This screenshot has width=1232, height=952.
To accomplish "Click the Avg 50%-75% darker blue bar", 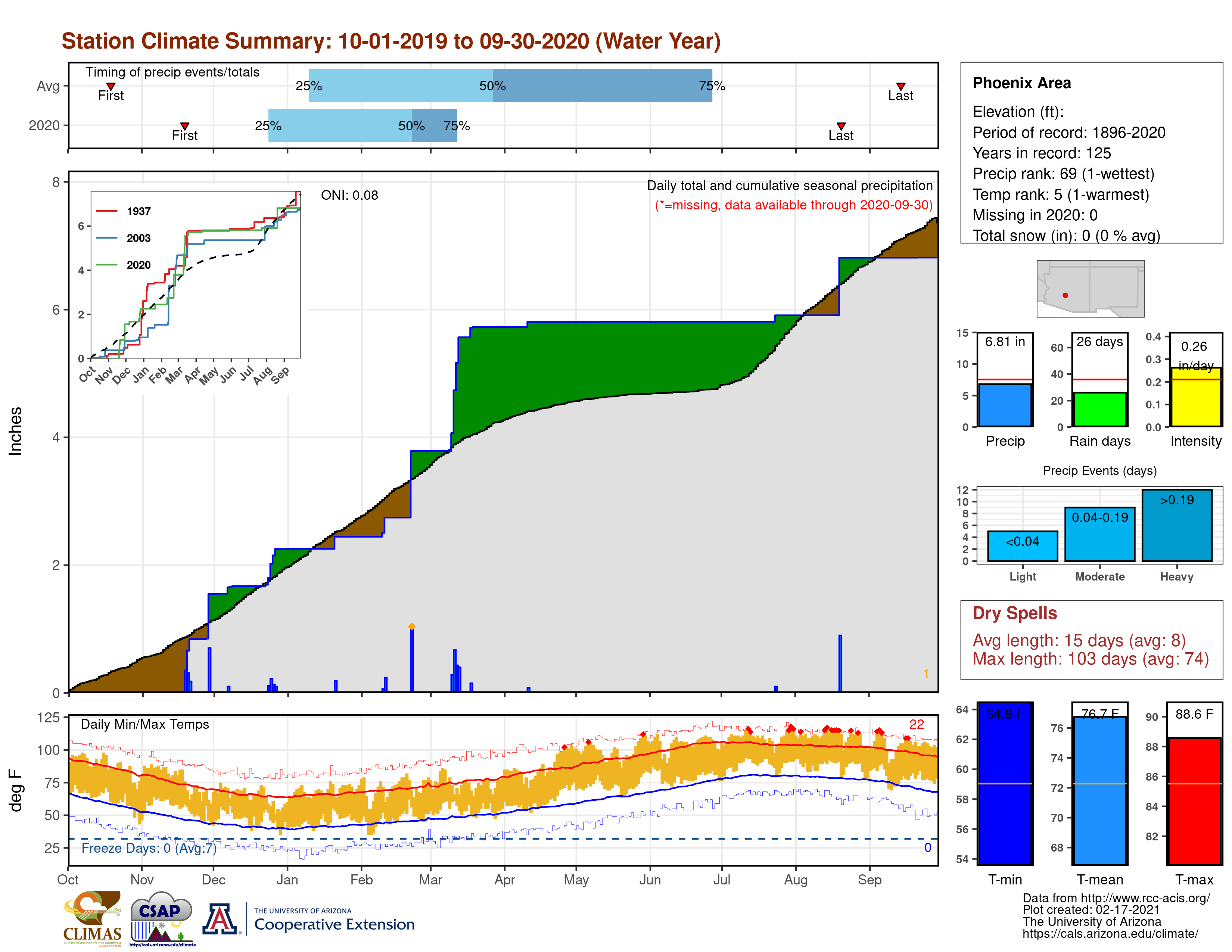I will [602, 86].
